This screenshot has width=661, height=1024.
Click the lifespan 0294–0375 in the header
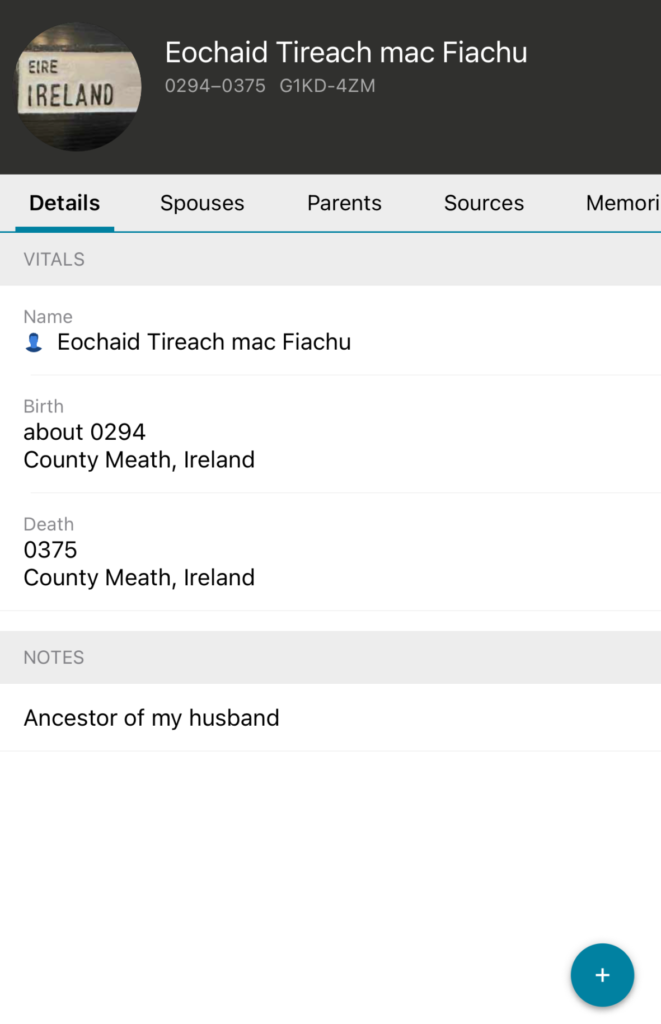click(215, 86)
